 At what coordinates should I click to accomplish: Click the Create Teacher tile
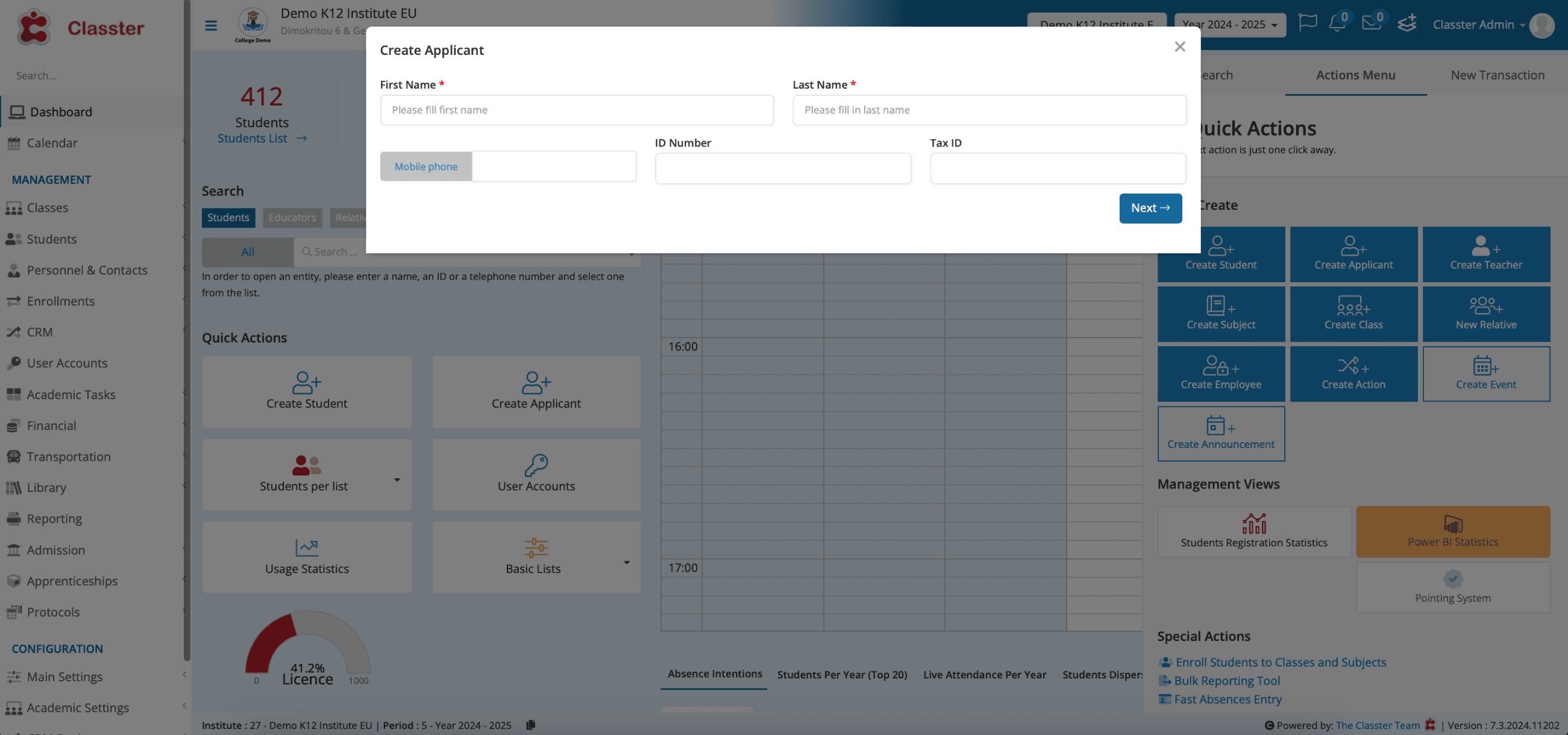(1486, 254)
